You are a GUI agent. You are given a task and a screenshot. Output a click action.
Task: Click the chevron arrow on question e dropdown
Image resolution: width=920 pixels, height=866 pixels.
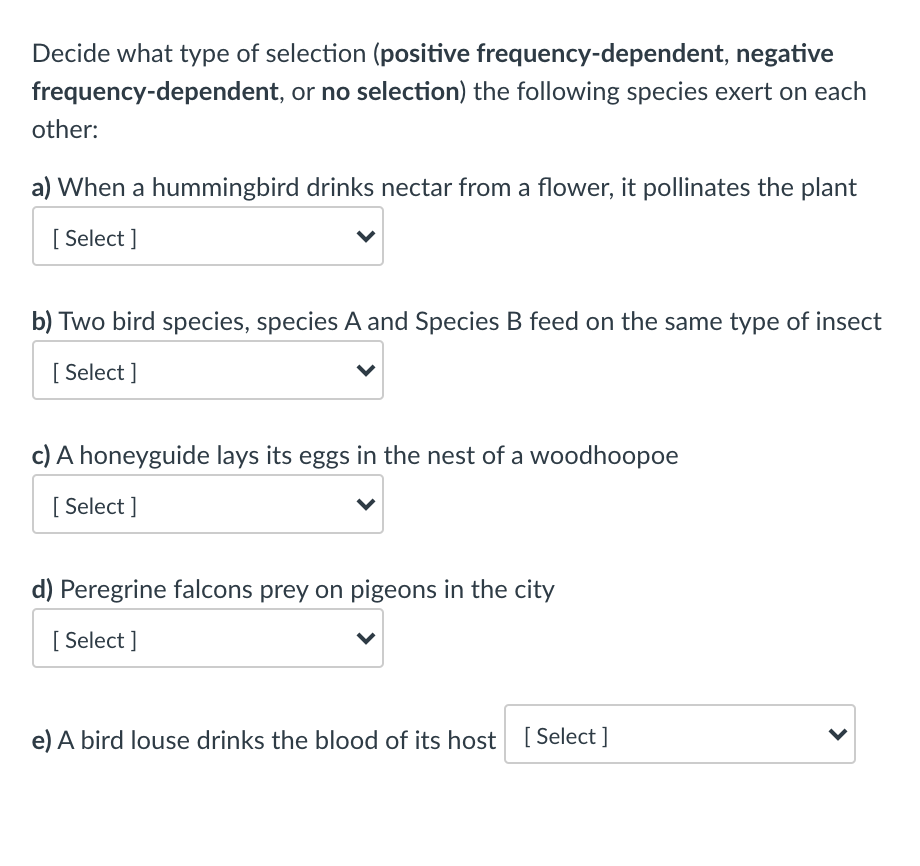point(839,734)
